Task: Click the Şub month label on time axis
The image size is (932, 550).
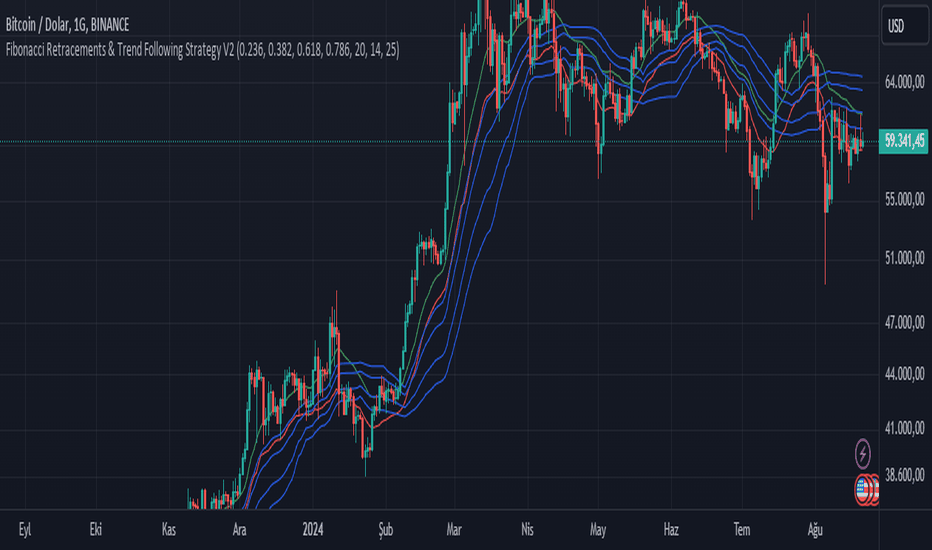Action: click(386, 530)
